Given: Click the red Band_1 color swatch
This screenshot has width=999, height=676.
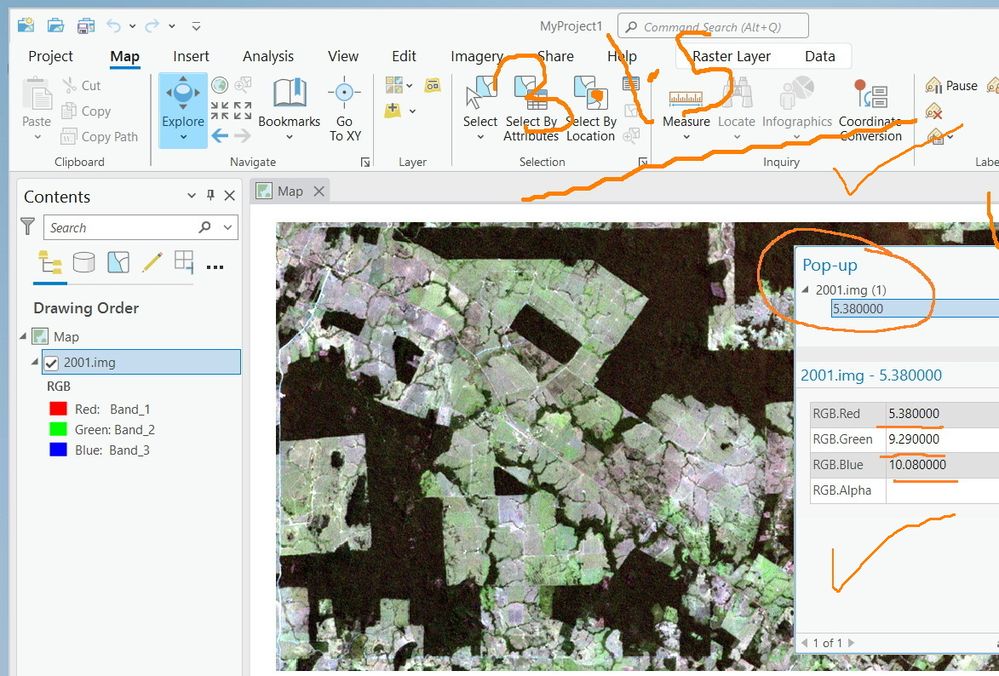Looking at the screenshot, I should pos(57,409).
